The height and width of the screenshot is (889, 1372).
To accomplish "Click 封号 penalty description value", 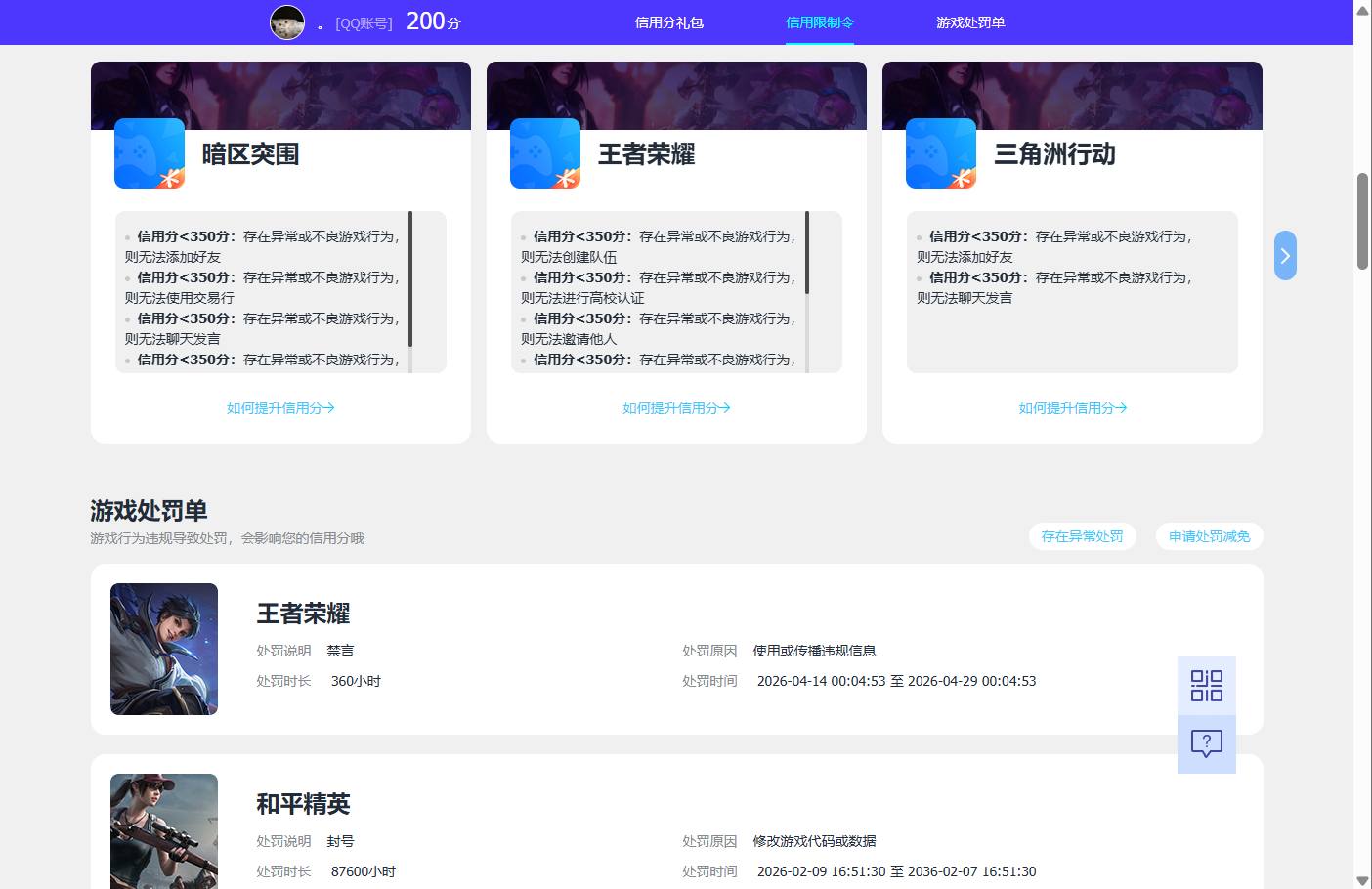I will (x=340, y=841).
